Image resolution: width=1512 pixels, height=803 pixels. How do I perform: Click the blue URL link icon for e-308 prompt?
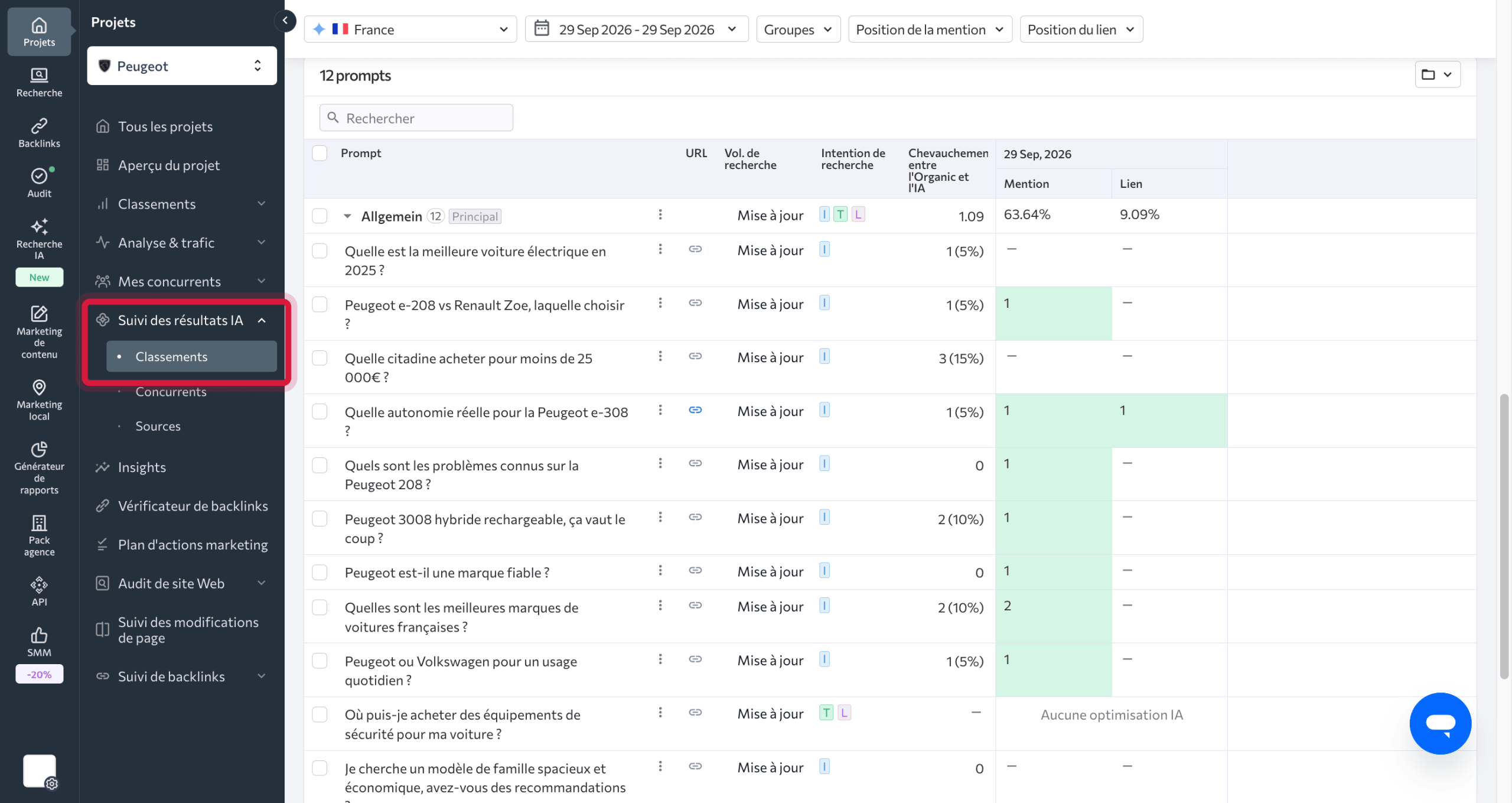point(695,410)
